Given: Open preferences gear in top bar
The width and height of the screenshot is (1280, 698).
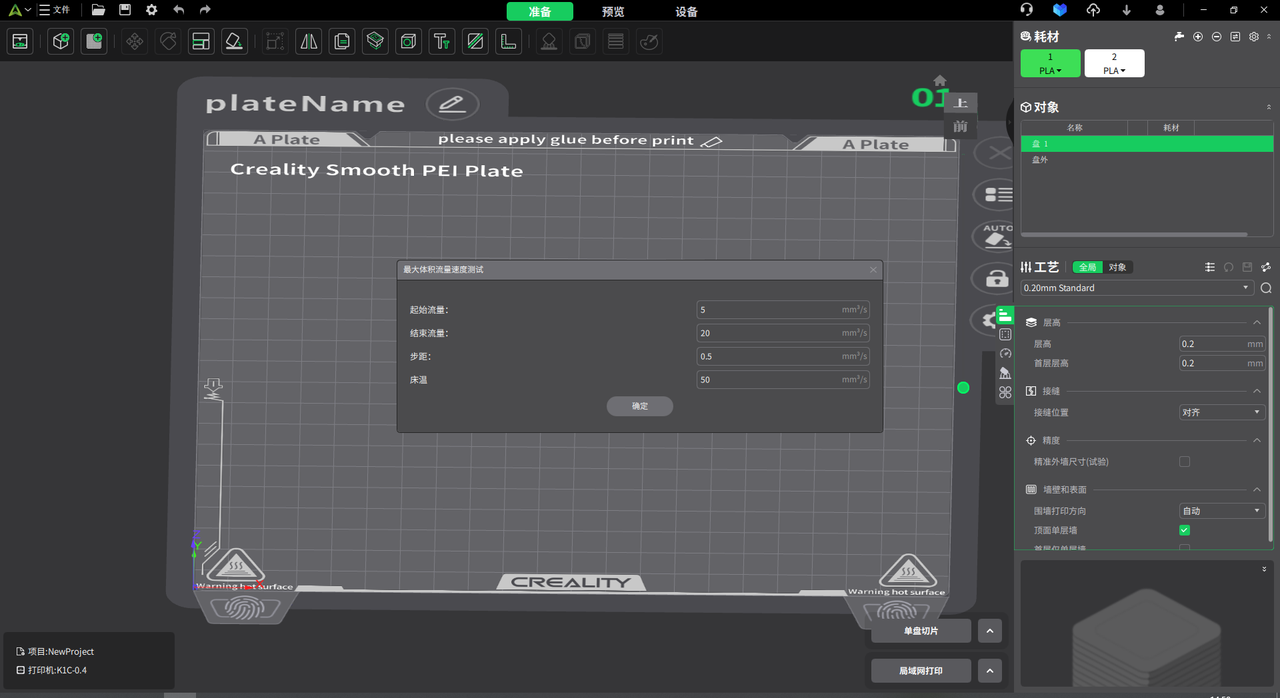Looking at the screenshot, I should pos(151,10).
